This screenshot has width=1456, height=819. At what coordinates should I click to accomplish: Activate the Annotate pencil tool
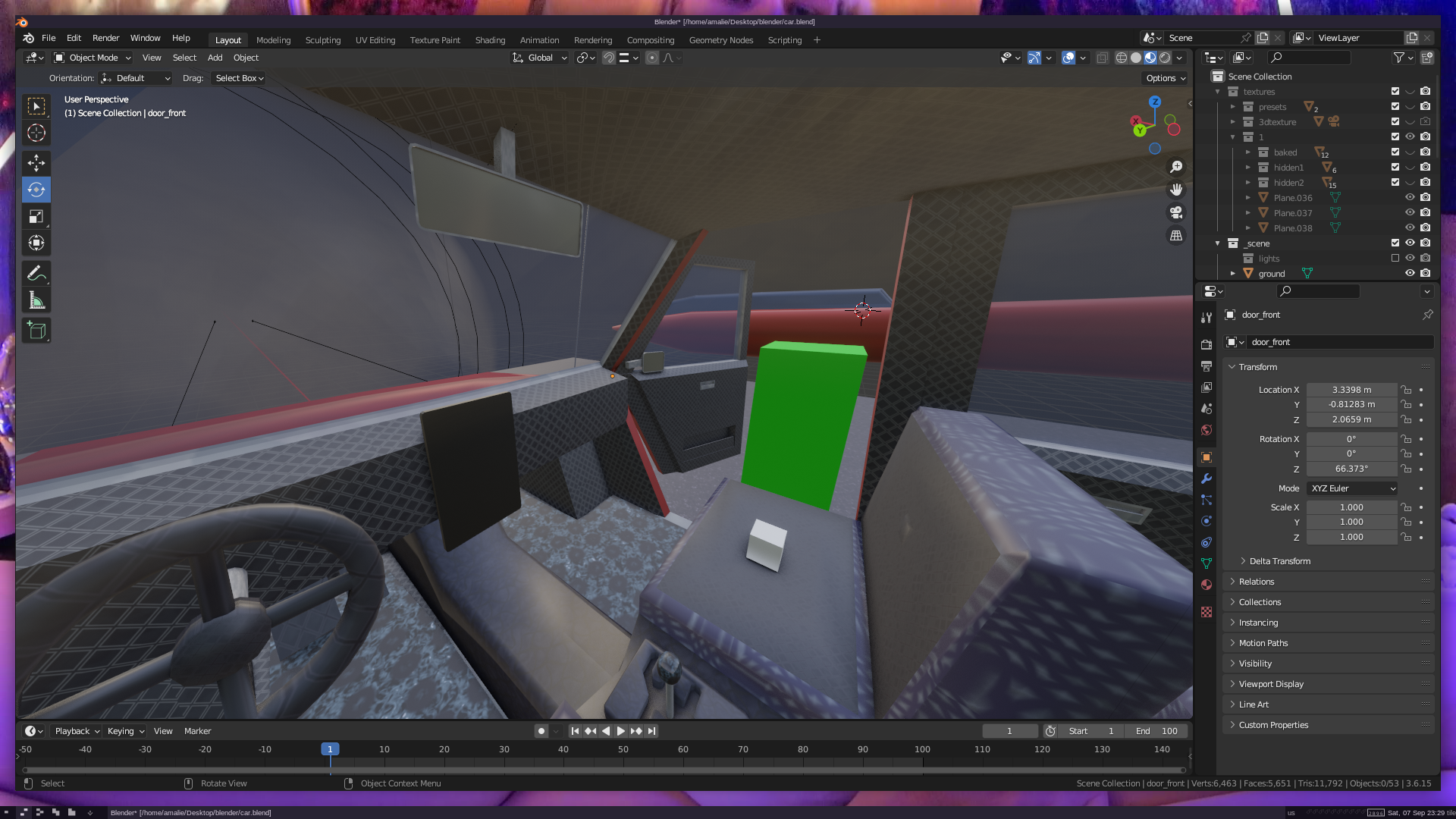36,274
